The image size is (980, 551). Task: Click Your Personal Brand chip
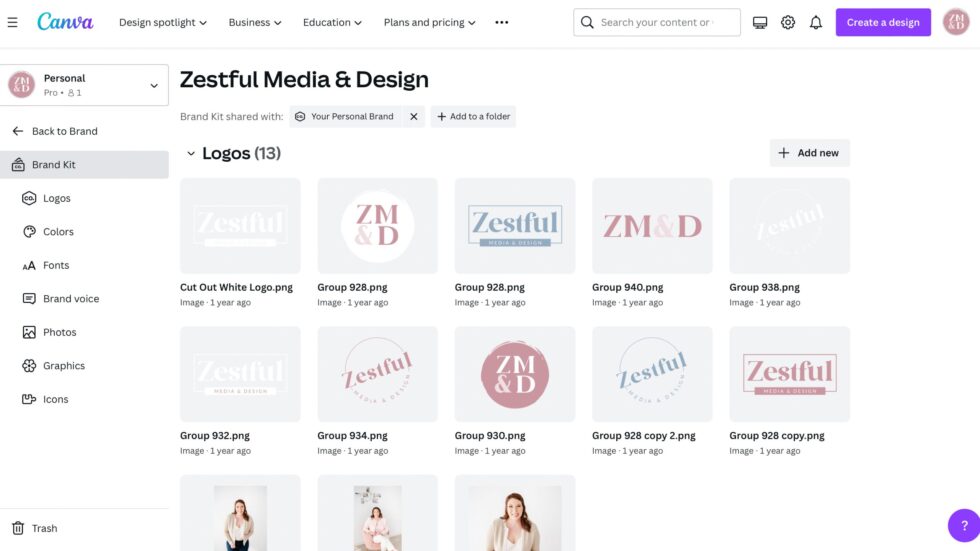coord(346,116)
